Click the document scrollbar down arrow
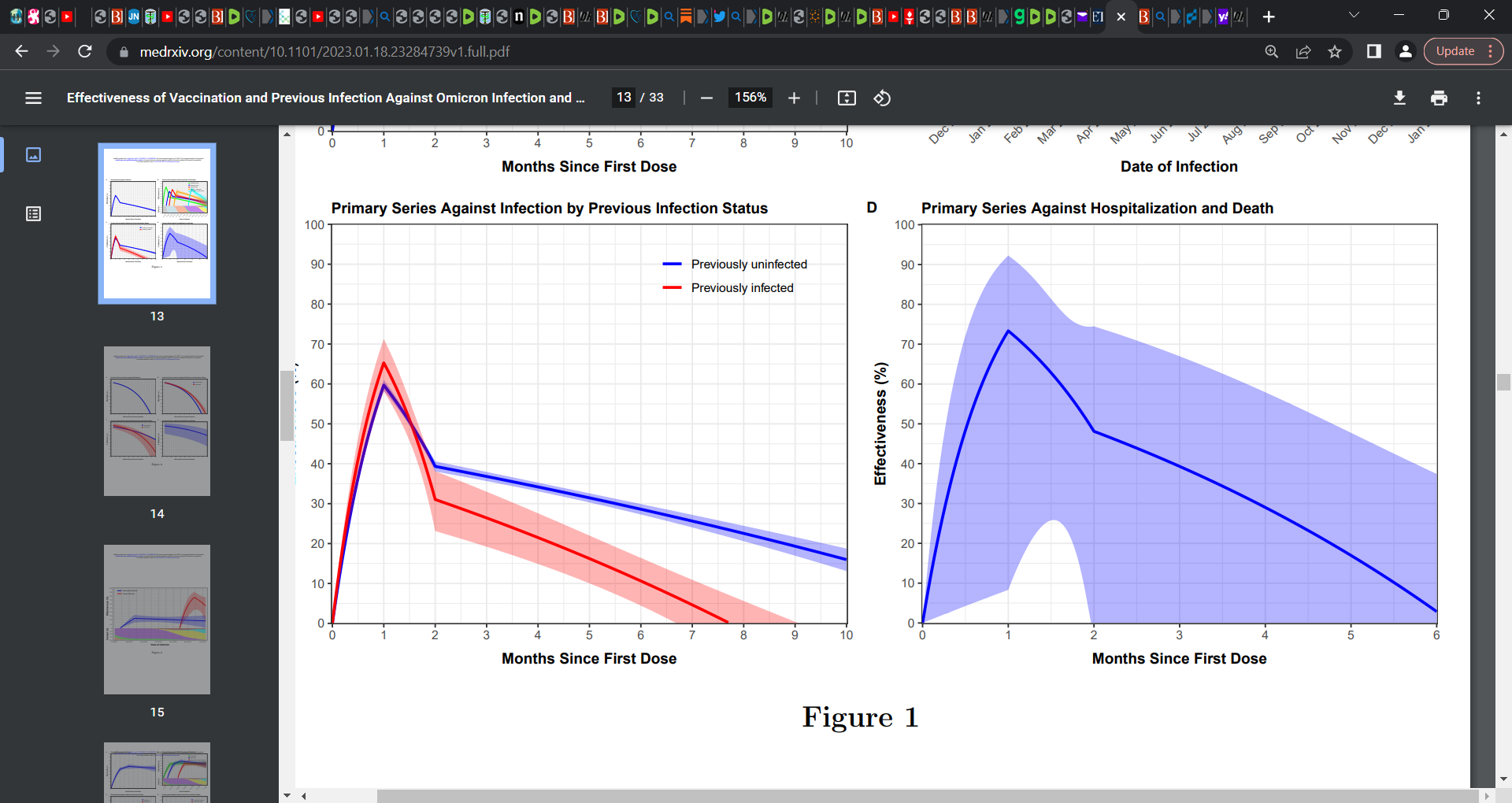Screen dimensions: 1512x803 [1503, 779]
